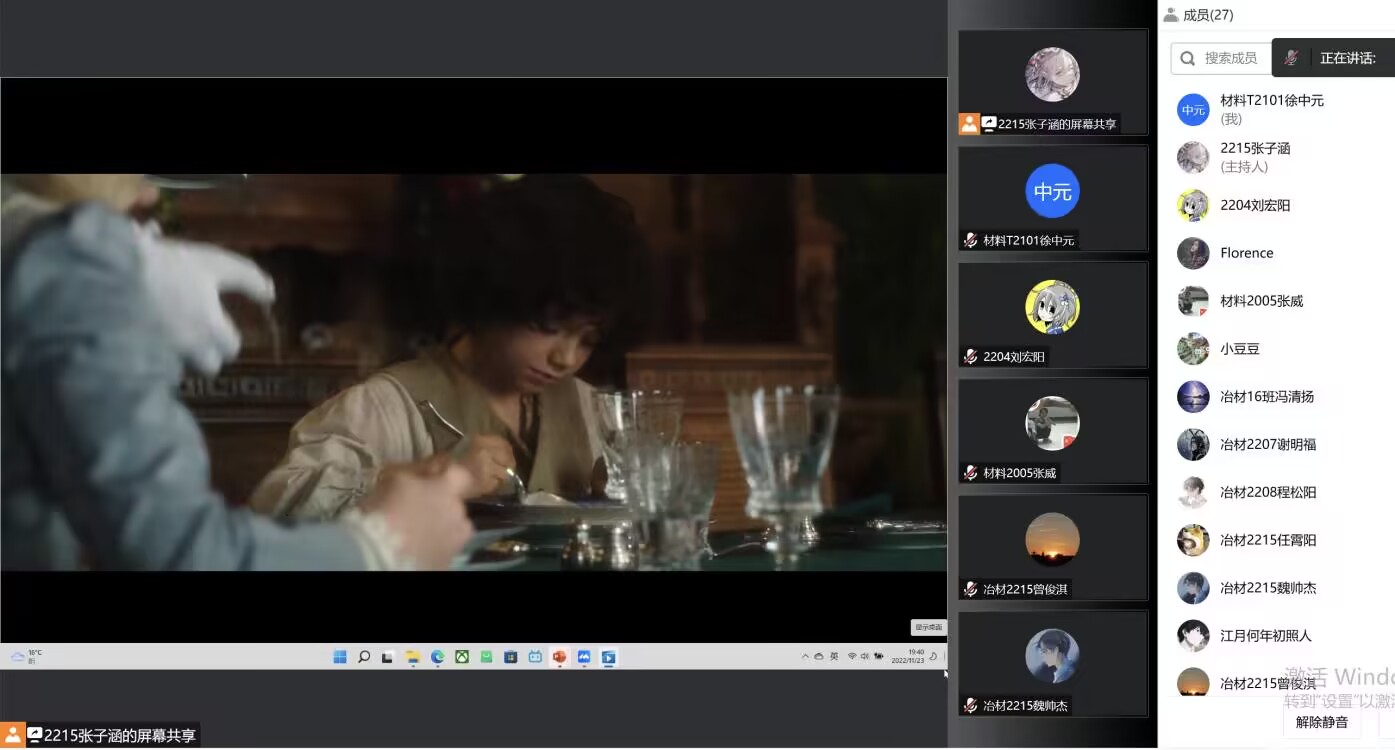Click the Windows Start button
Viewport: 1395px width, 750px height.
(x=340, y=657)
